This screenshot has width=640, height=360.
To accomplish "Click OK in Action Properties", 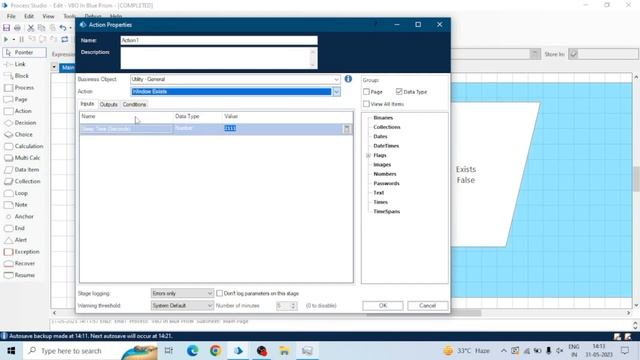I will click(x=382, y=306).
